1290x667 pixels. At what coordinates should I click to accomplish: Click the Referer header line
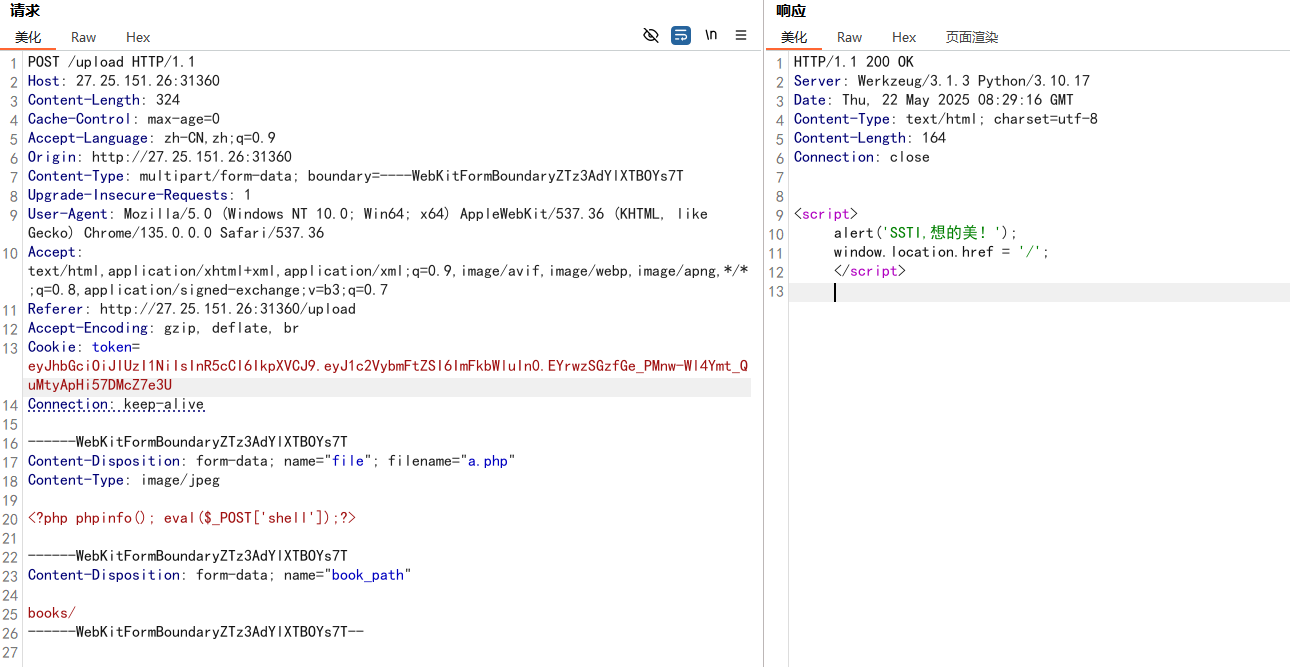point(192,309)
